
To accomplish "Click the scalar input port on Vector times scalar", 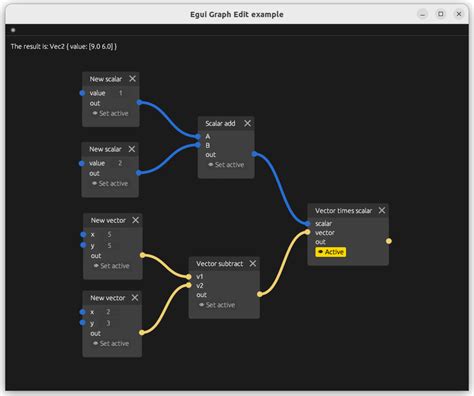I will tap(308, 223).
